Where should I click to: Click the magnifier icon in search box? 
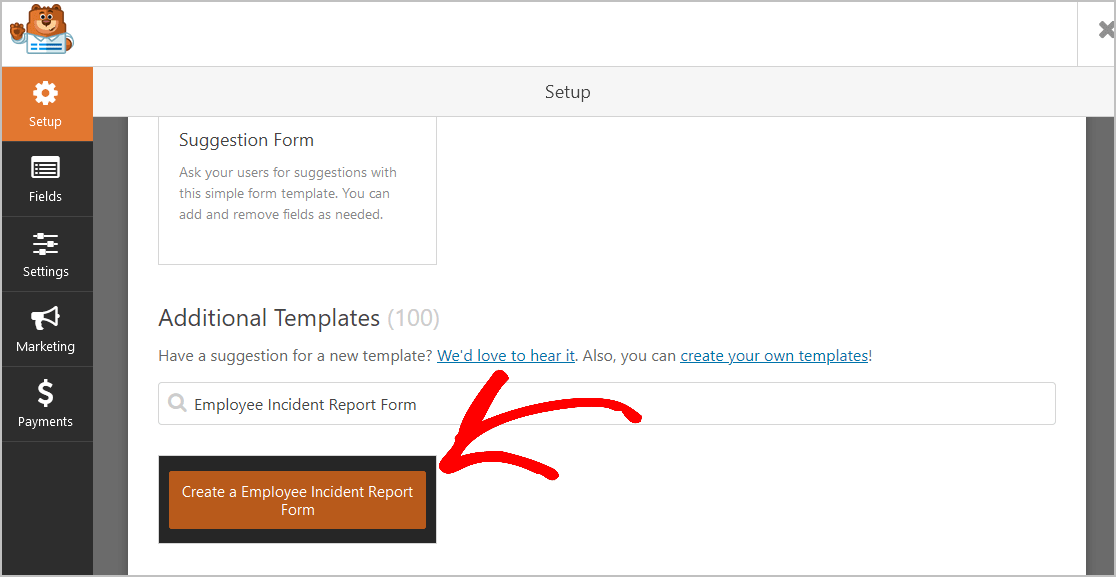click(177, 403)
